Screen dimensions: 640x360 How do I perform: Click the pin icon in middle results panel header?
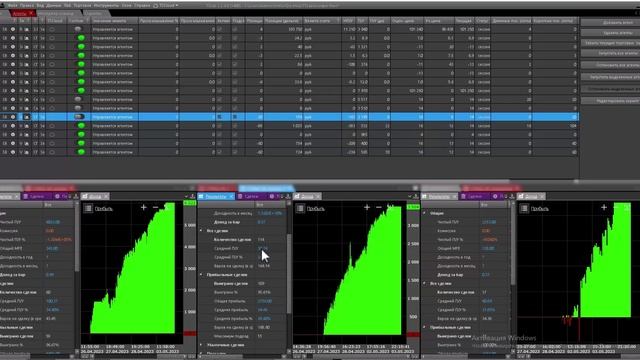click(x=288, y=196)
